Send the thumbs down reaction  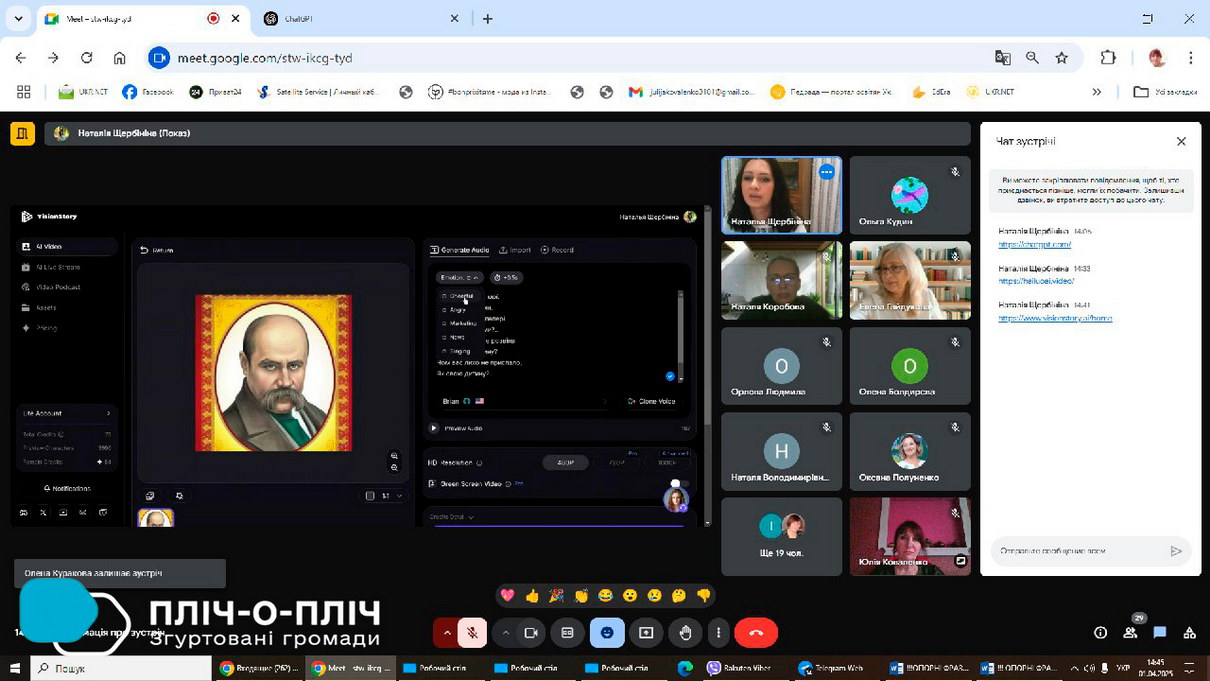(x=703, y=596)
